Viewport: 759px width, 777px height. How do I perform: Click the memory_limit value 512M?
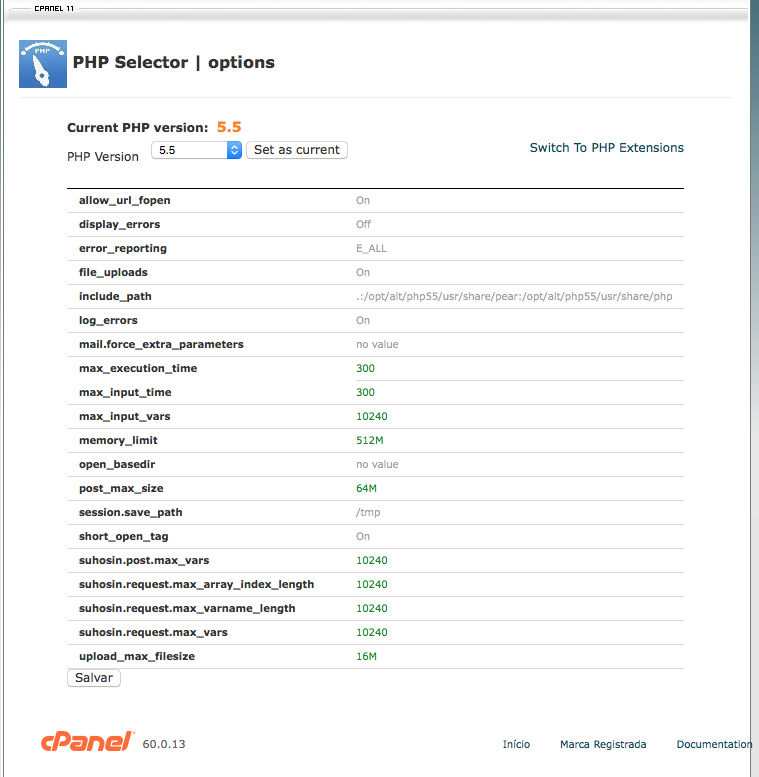coord(370,441)
